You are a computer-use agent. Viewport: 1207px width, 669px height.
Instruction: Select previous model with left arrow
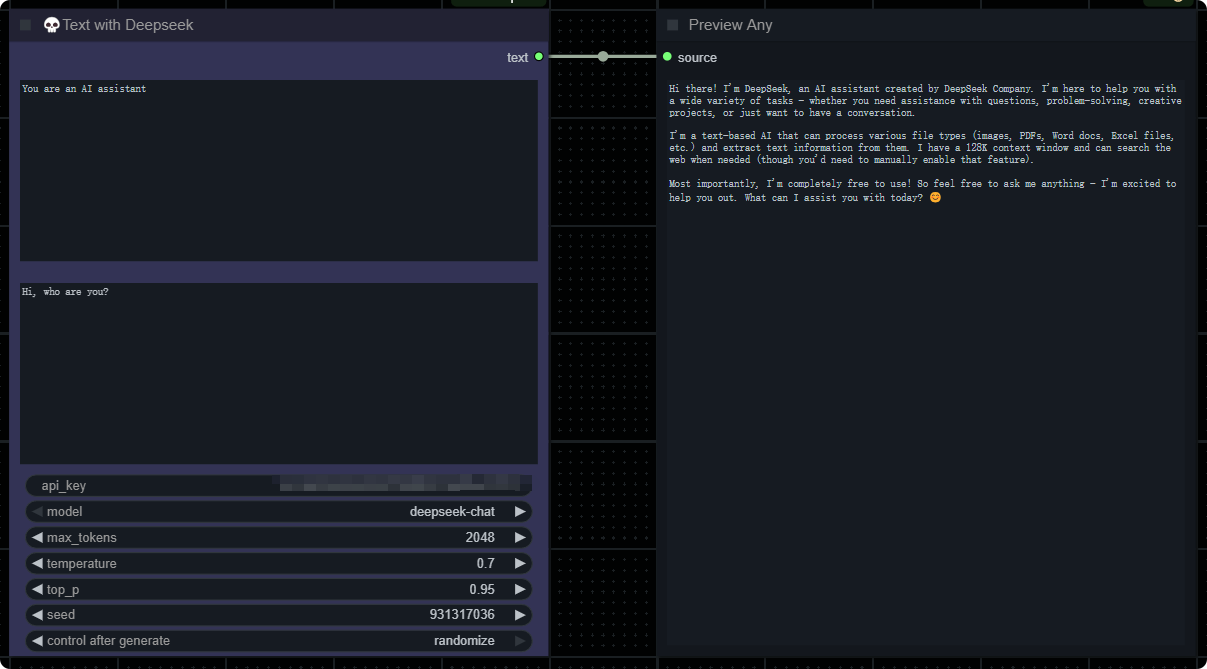[37, 512]
